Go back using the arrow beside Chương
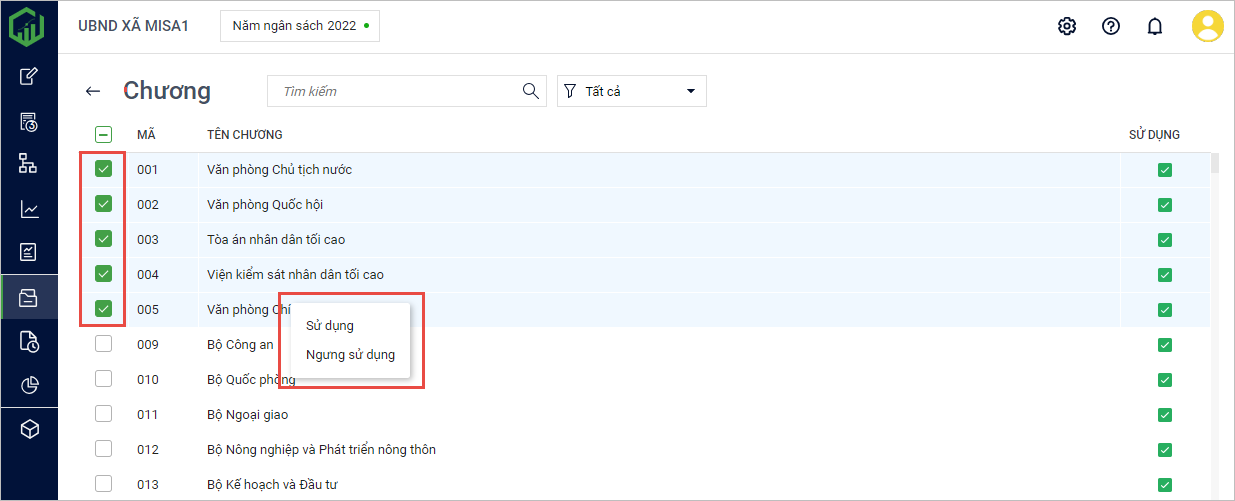Image resolution: width=1235 pixels, height=501 pixels. (93, 91)
